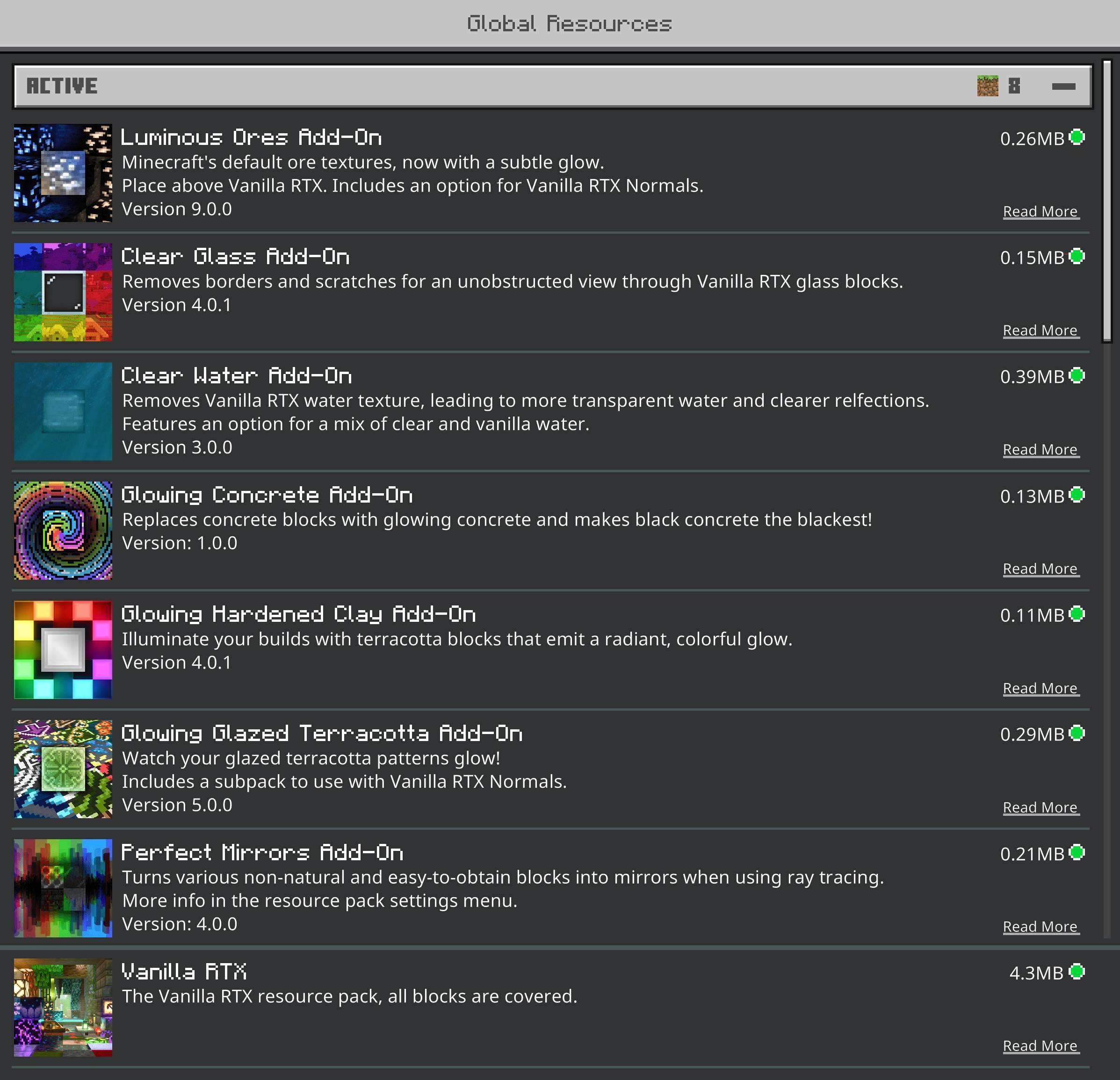Open Read More for Glowing Concrete Add-On
Viewport: 1120px width, 1080px height.
tap(1040, 569)
